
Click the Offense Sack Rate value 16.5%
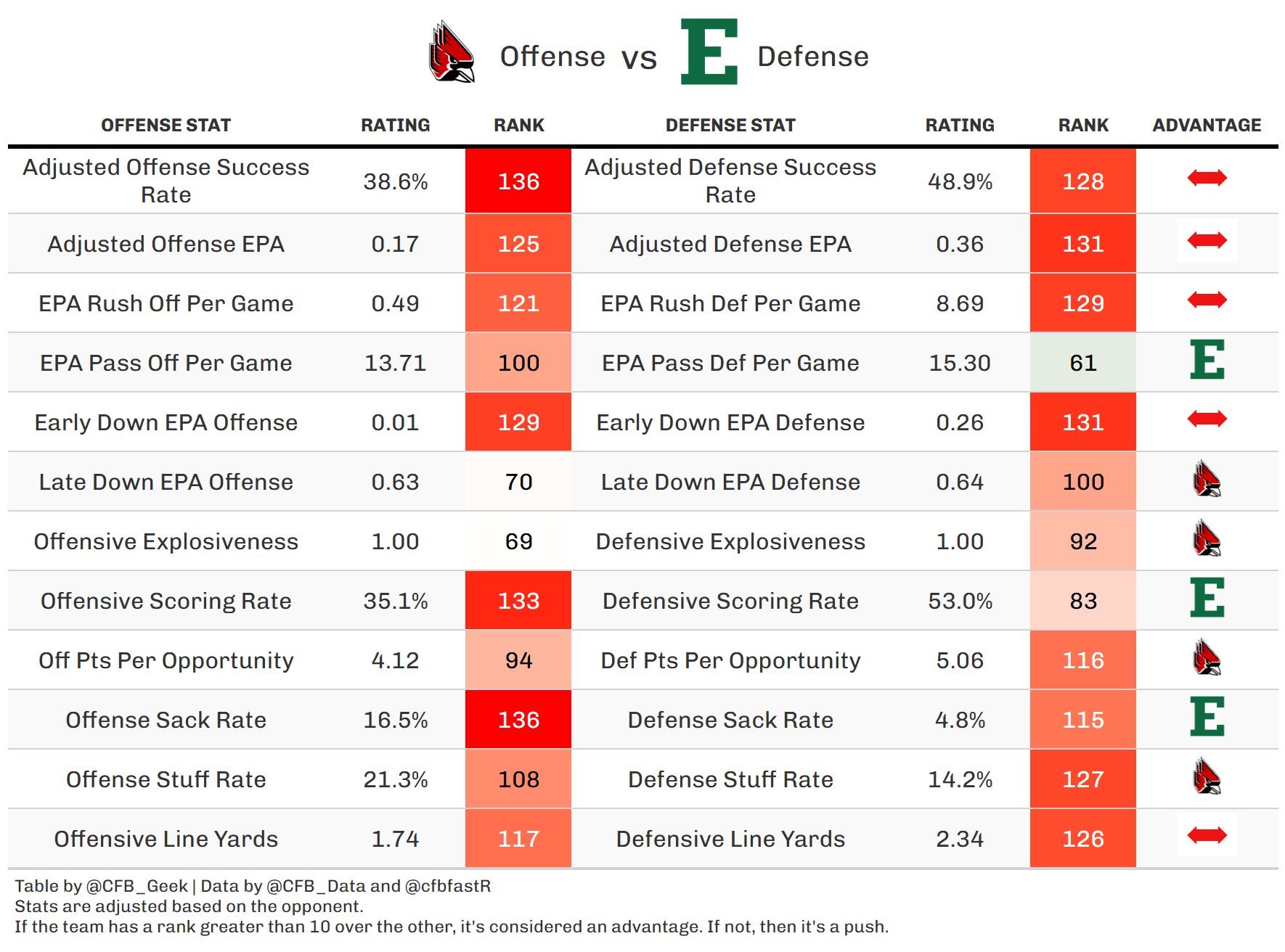point(396,720)
